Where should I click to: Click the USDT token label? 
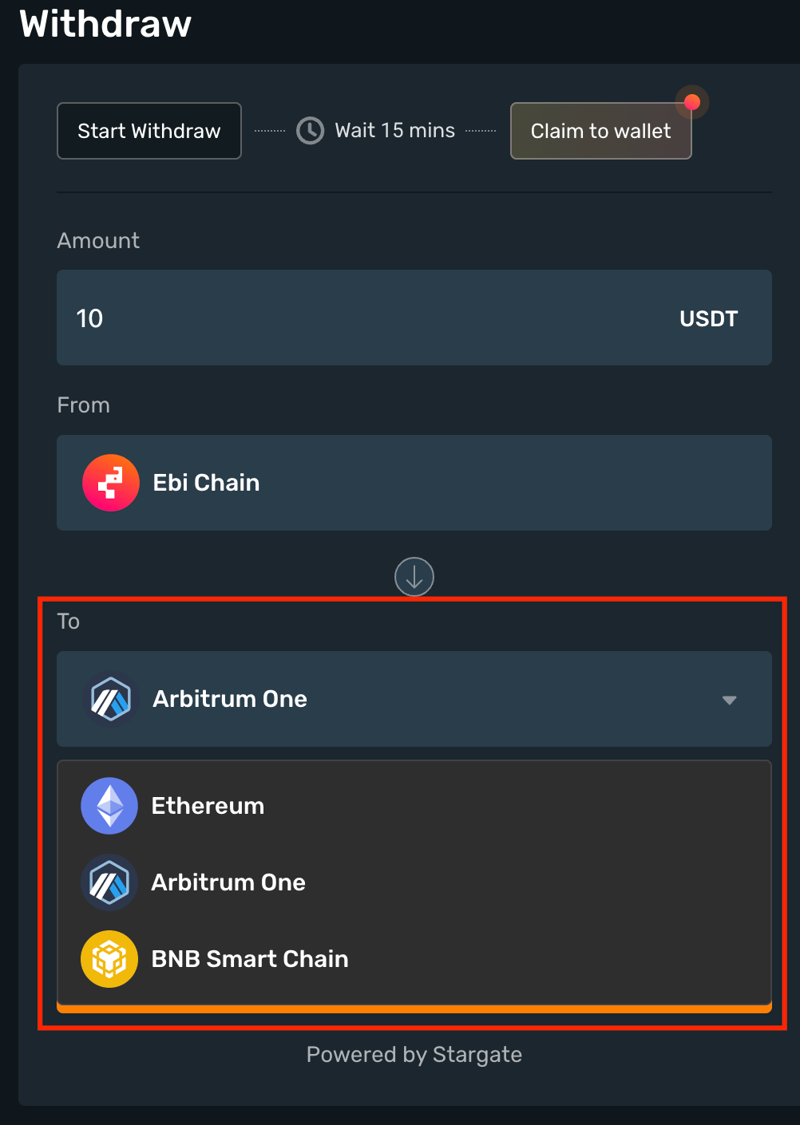(708, 319)
